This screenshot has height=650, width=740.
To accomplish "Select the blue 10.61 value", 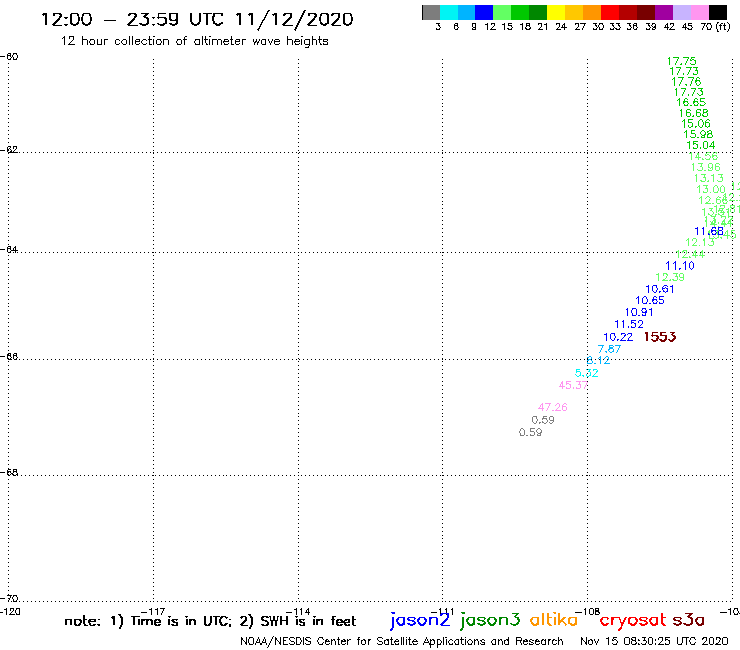I will [x=660, y=289].
